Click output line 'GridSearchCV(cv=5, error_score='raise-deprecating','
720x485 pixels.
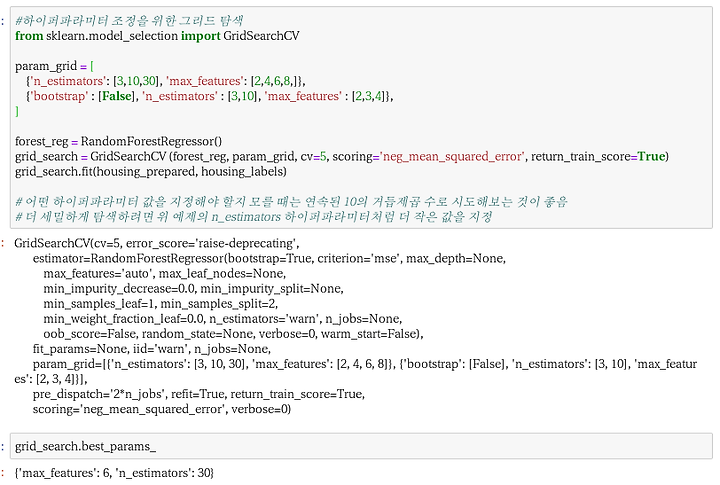[x=157, y=243]
